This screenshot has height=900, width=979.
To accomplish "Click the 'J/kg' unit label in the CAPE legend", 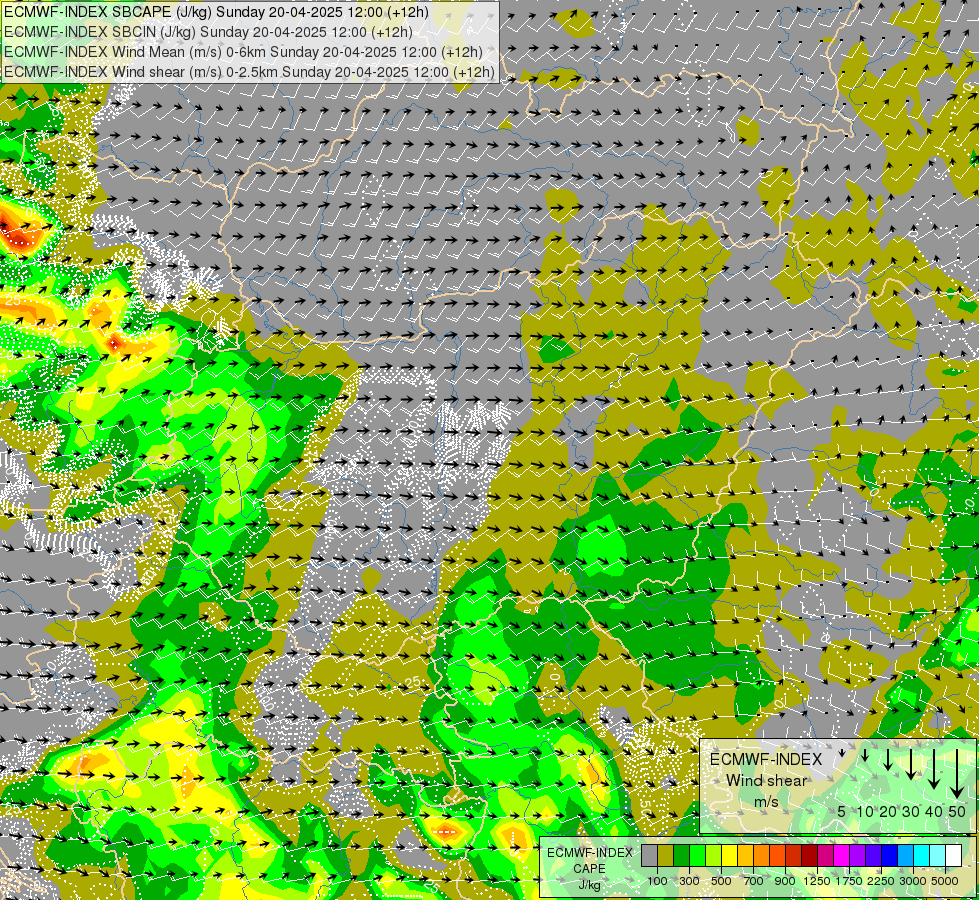I will 589,885.
